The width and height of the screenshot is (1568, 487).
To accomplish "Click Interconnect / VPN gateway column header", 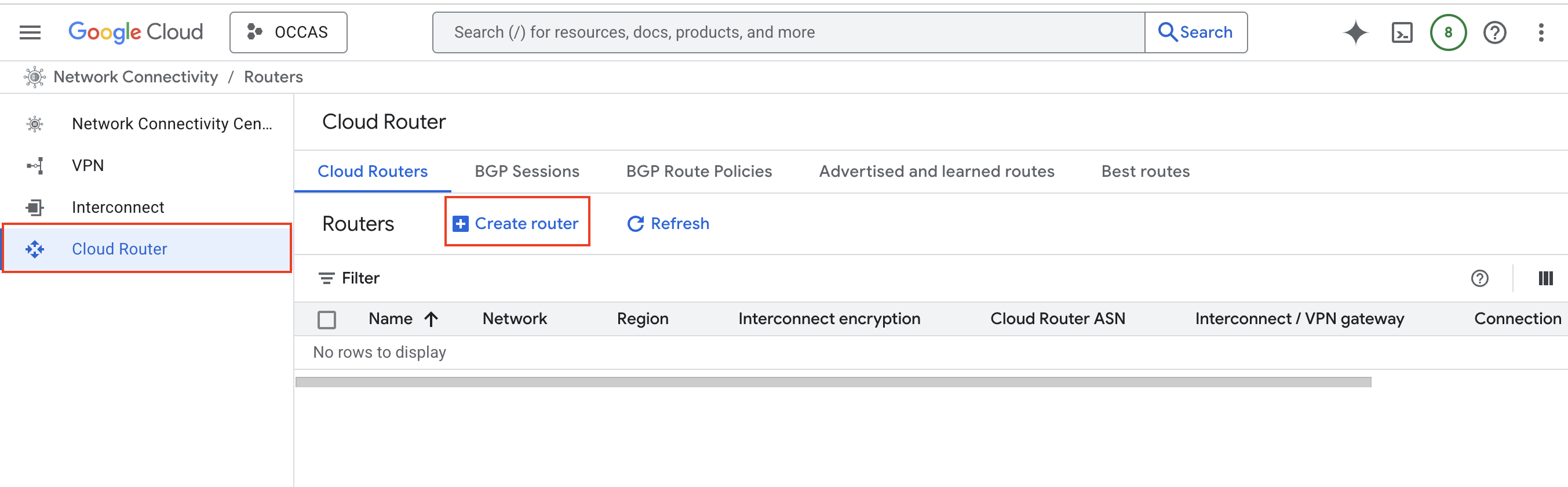I will click(x=1299, y=319).
